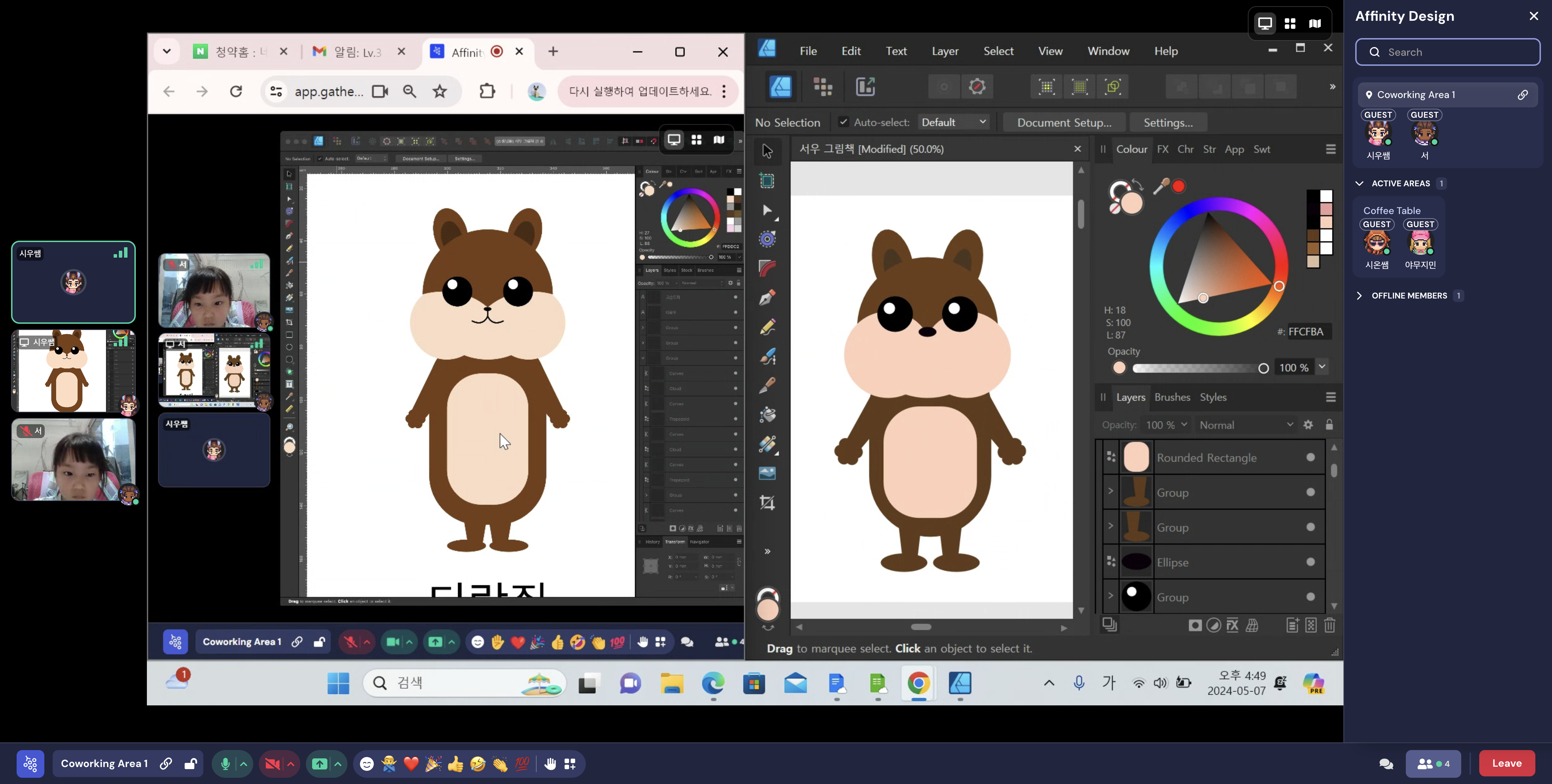Image resolution: width=1552 pixels, height=784 pixels.
Task: Toggle the area lock icon in Gather bar
Action: [x=191, y=764]
